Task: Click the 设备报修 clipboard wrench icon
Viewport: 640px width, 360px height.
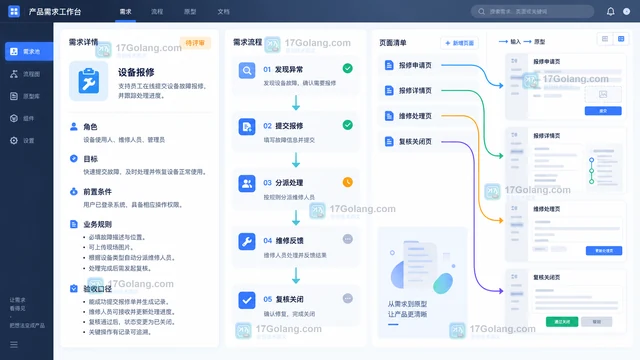Action: pyautogui.click(x=89, y=81)
